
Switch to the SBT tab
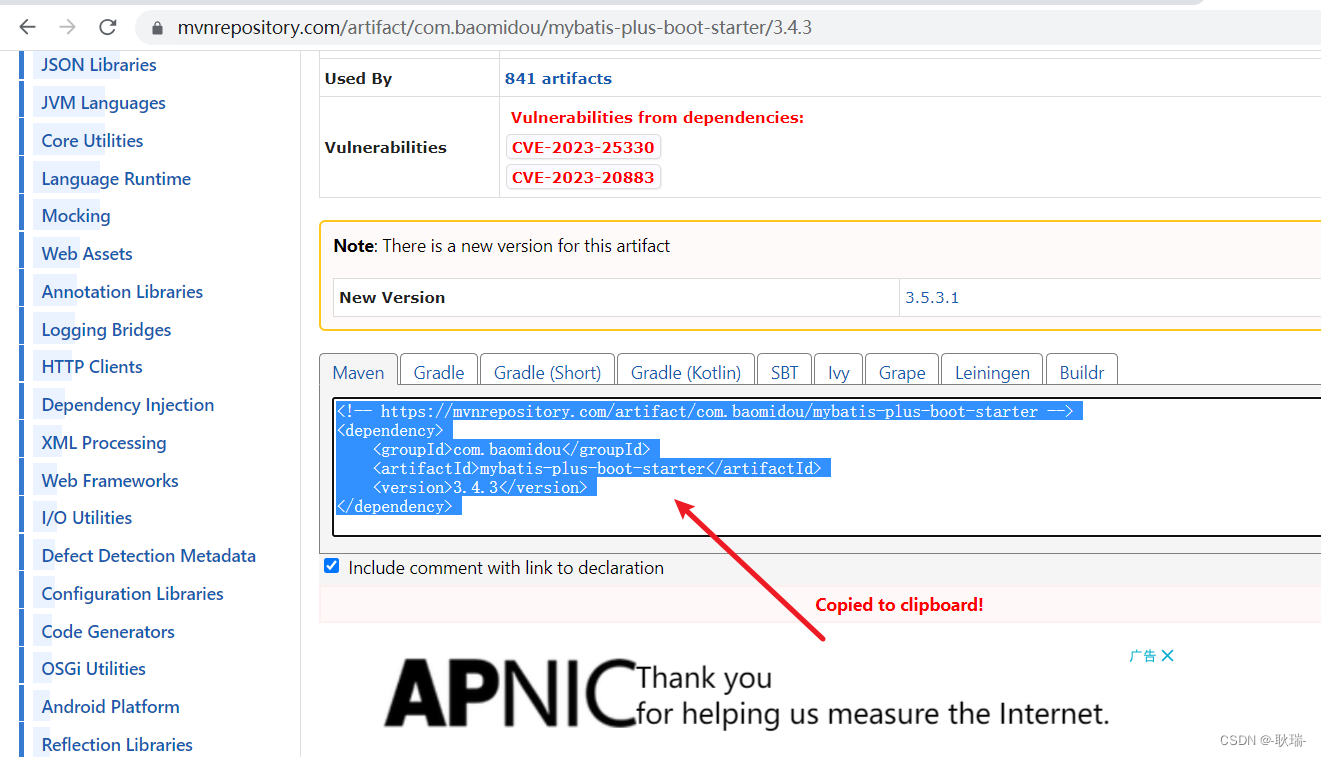(785, 372)
